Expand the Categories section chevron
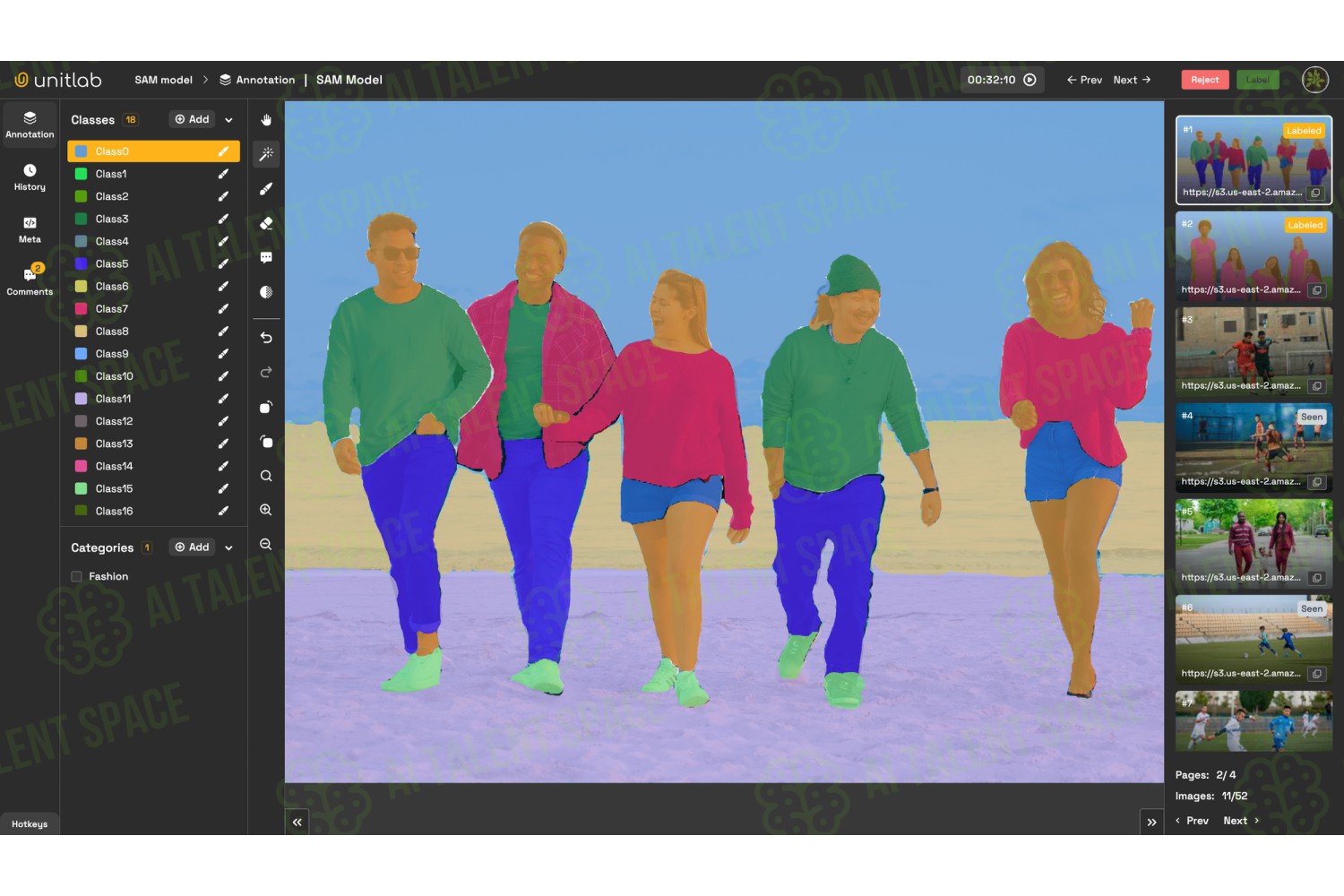The height and width of the screenshot is (896, 1344). [228, 547]
